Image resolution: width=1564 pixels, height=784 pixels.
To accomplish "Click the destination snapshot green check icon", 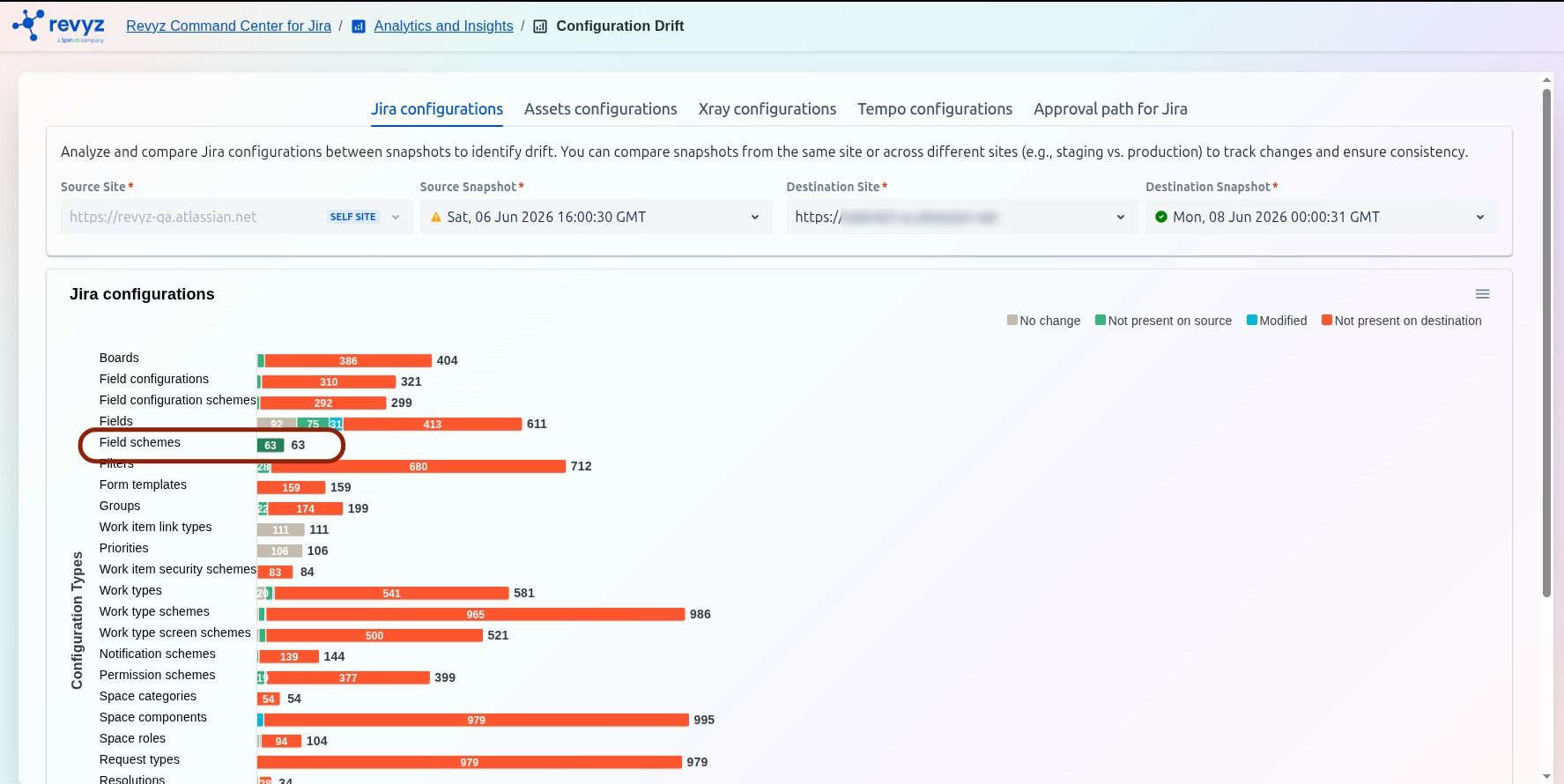I will (x=1161, y=217).
